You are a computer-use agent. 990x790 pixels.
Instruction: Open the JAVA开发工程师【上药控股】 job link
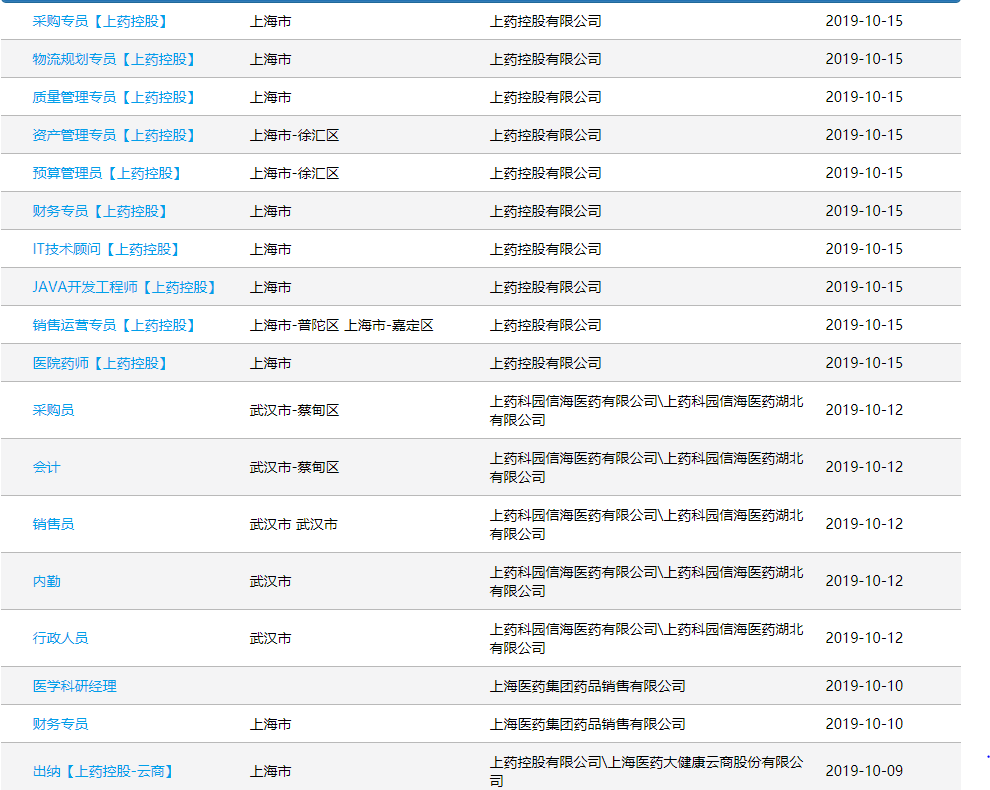click(124, 287)
